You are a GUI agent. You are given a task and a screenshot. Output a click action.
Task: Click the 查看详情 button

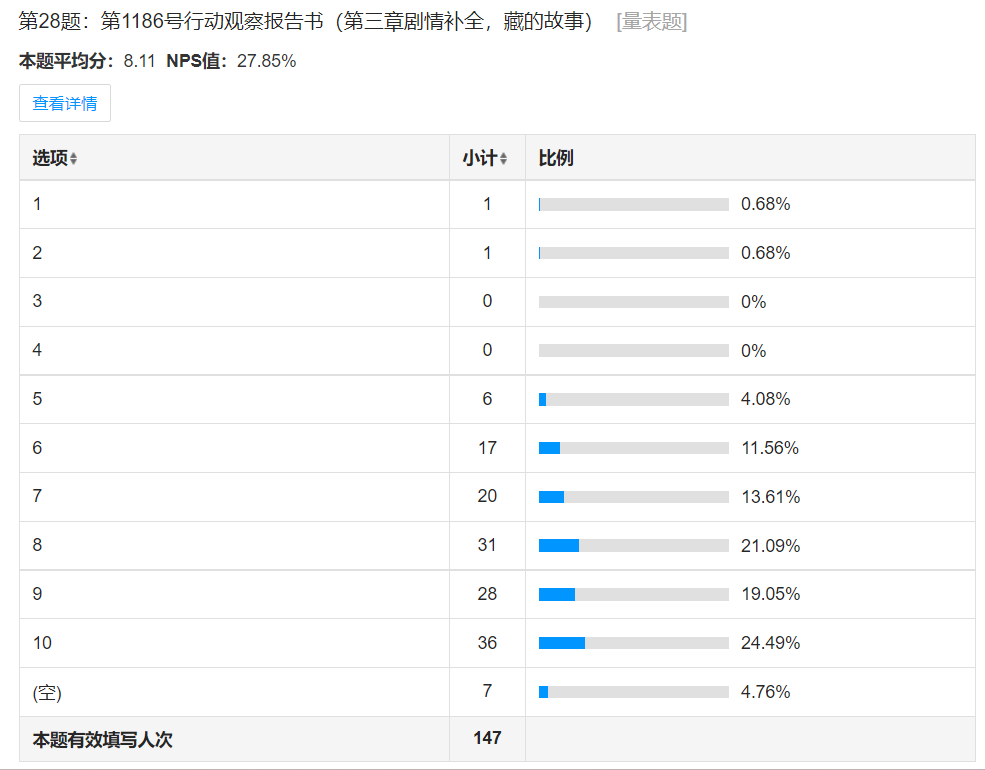click(x=65, y=103)
